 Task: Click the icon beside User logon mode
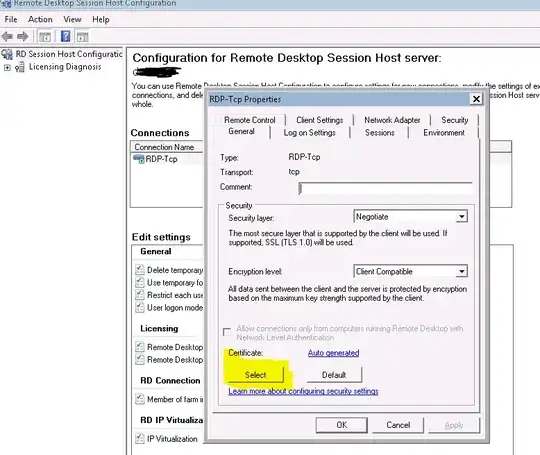click(140, 307)
